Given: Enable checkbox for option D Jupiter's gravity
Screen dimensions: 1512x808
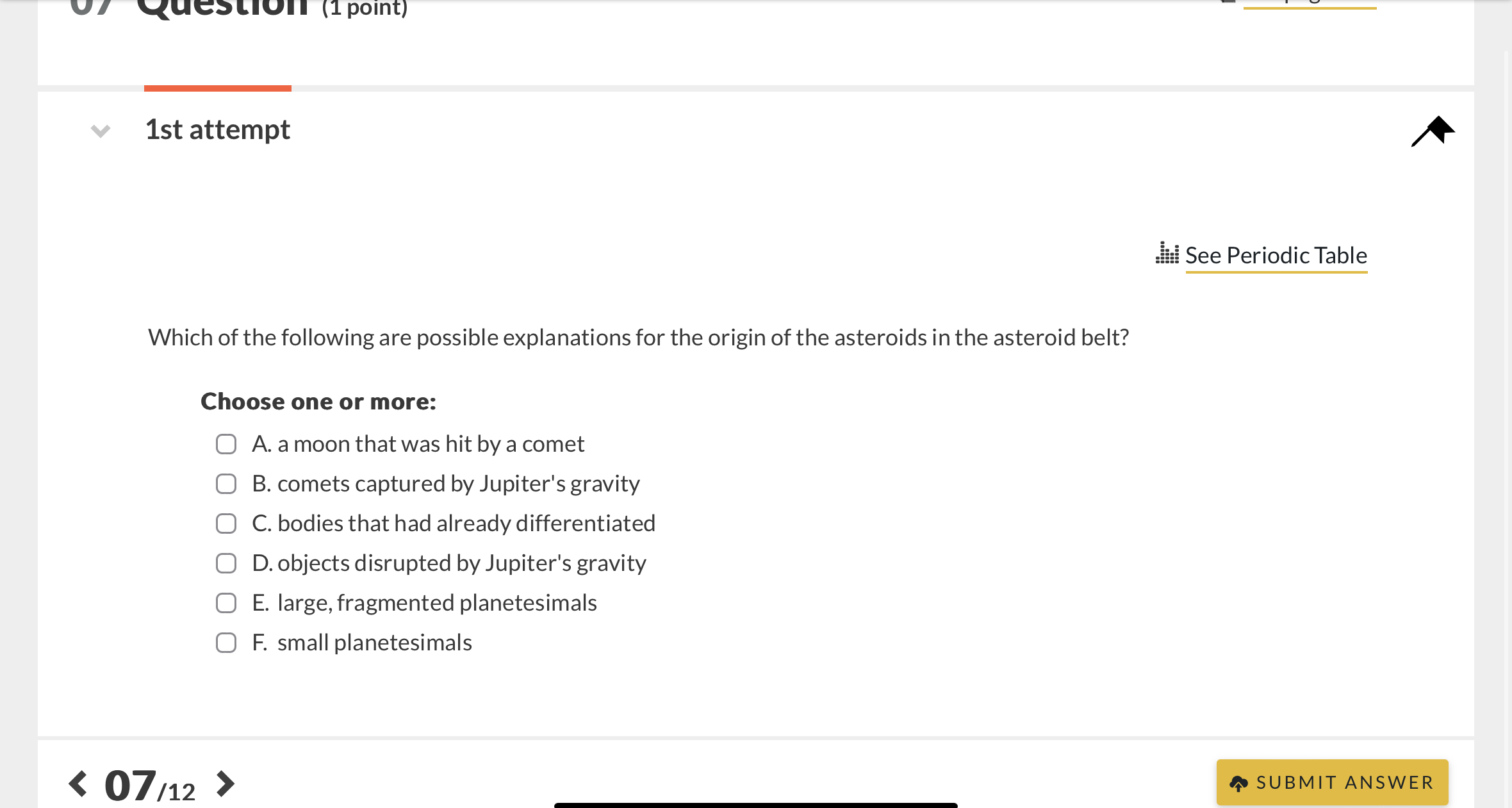Looking at the screenshot, I should coord(225,561).
